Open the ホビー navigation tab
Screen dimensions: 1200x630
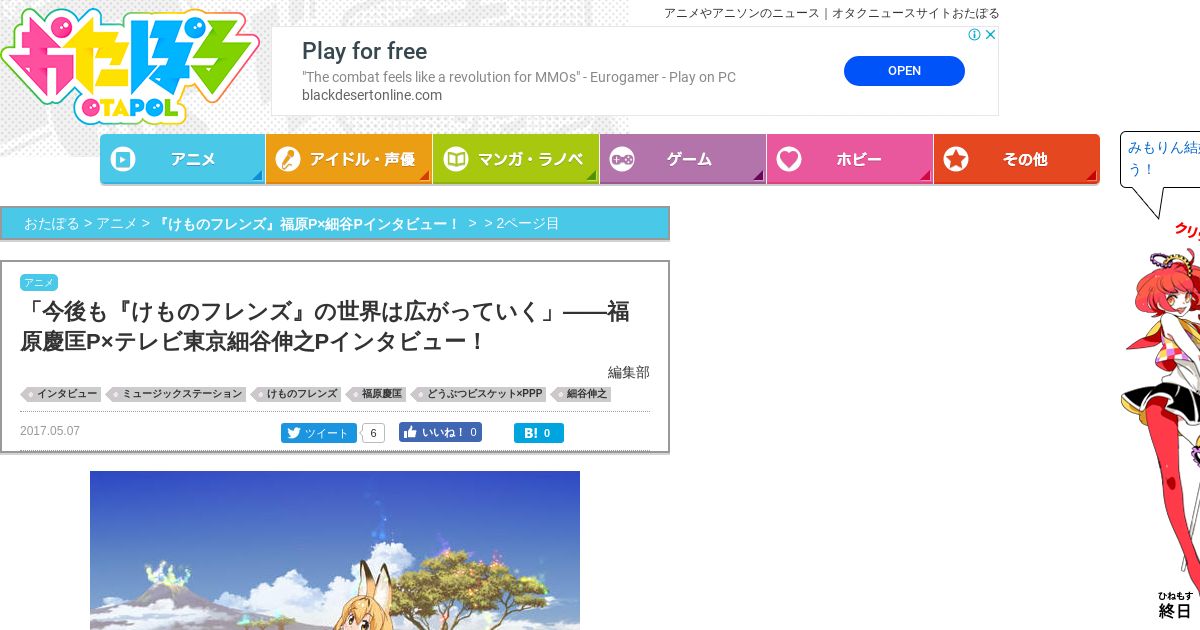coord(850,159)
